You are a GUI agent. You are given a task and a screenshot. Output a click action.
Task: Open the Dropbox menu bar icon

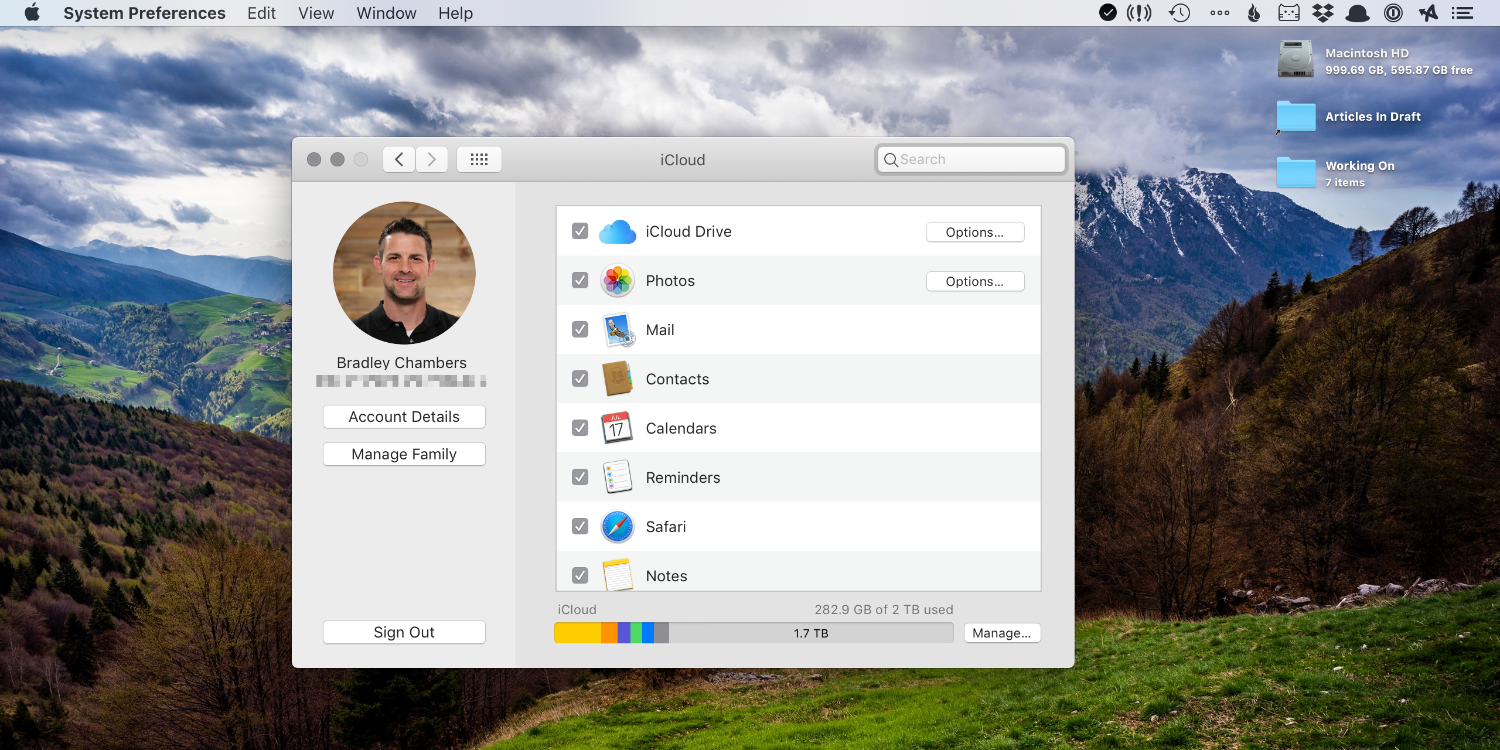(1323, 13)
